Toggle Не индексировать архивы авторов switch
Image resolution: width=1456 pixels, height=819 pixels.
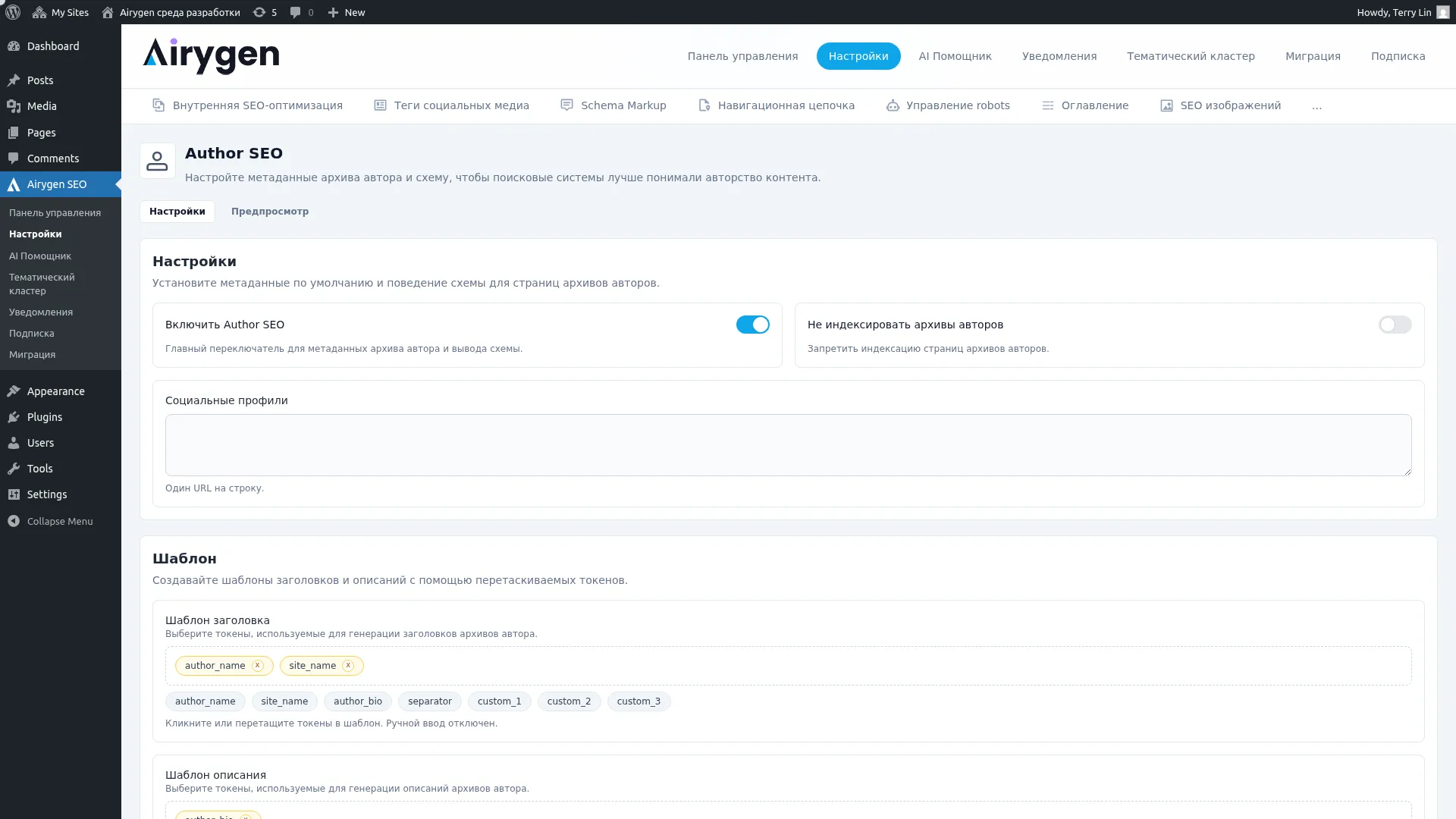(1395, 325)
